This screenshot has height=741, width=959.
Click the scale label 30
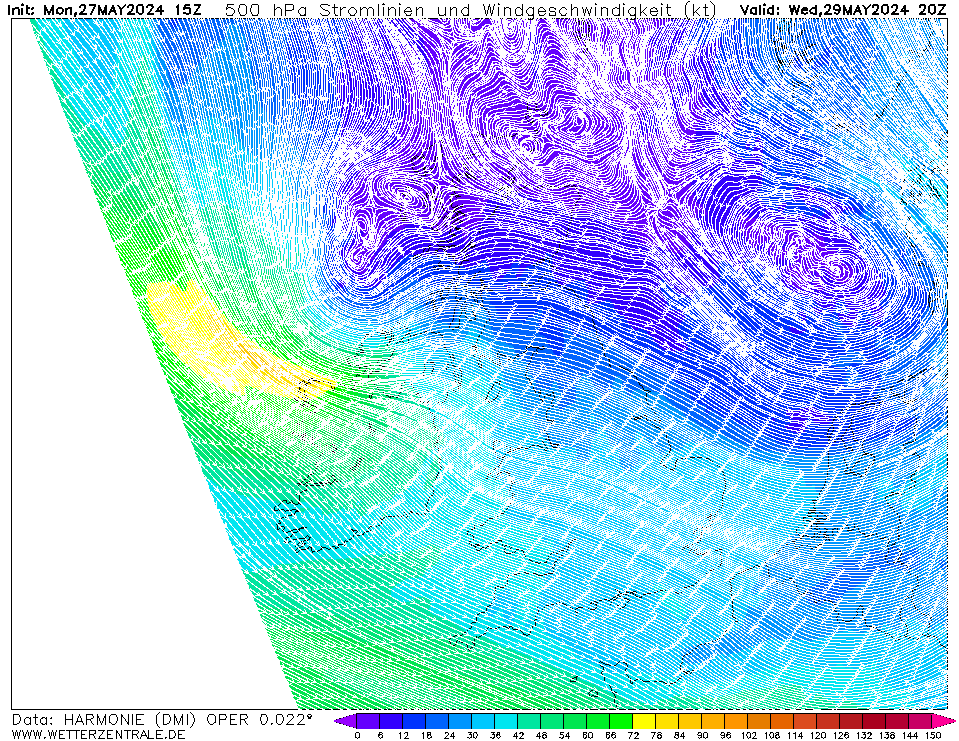click(x=472, y=735)
